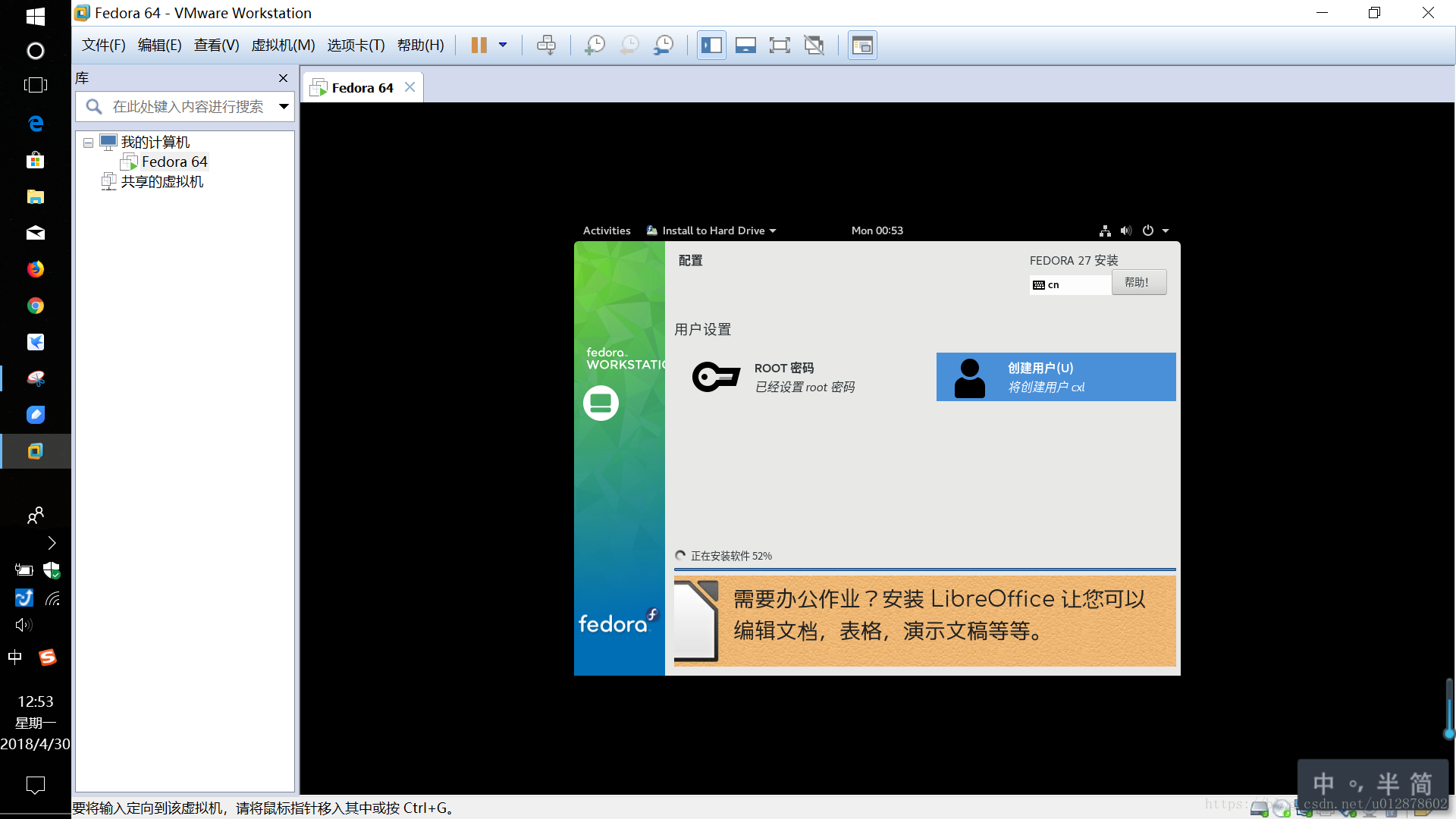1456x819 pixels.
Task: Toggle 半 half-width mode in IME bar
Action: pos(1388,783)
